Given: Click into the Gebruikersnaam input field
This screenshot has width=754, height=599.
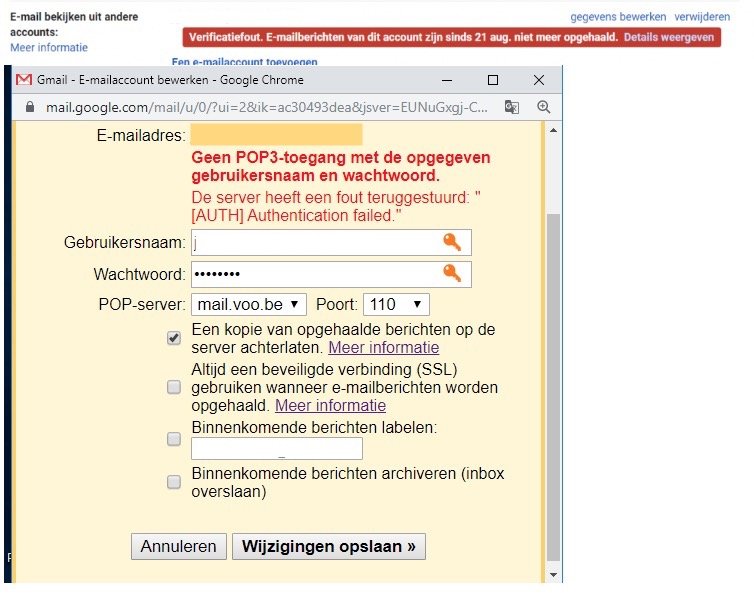Looking at the screenshot, I should tap(331, 242).
